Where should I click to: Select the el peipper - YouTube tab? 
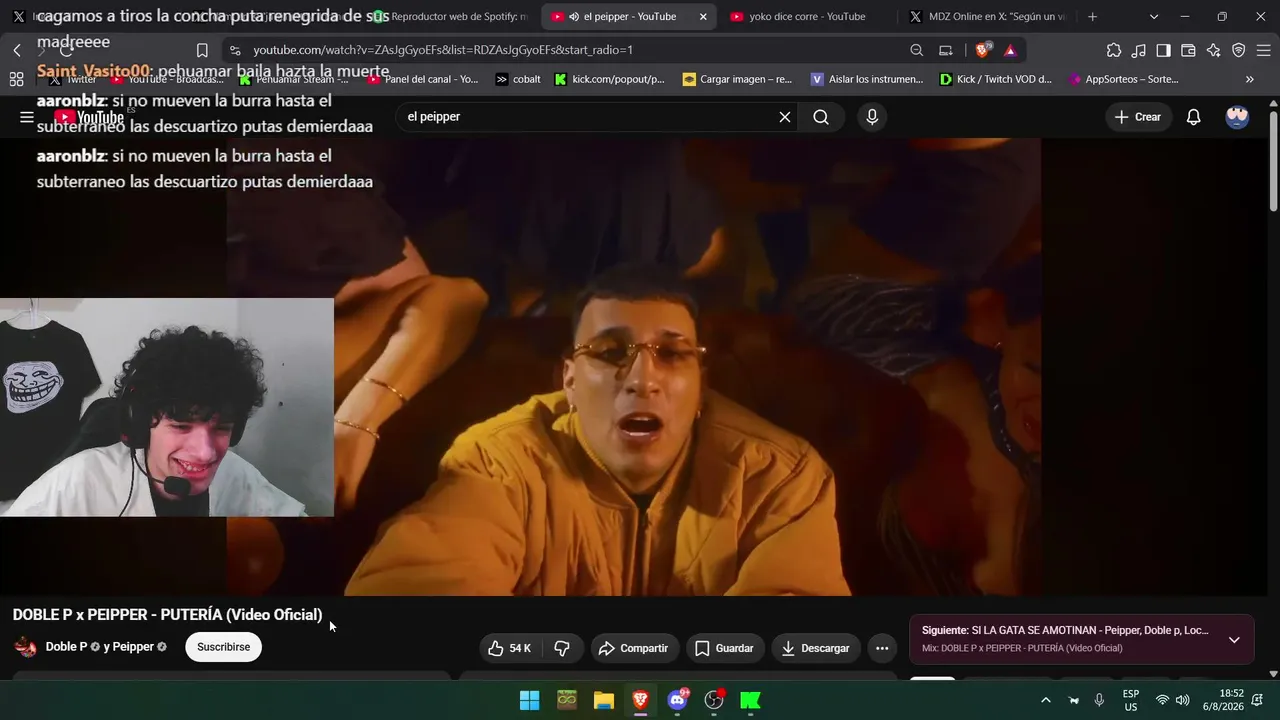(628, 17)
